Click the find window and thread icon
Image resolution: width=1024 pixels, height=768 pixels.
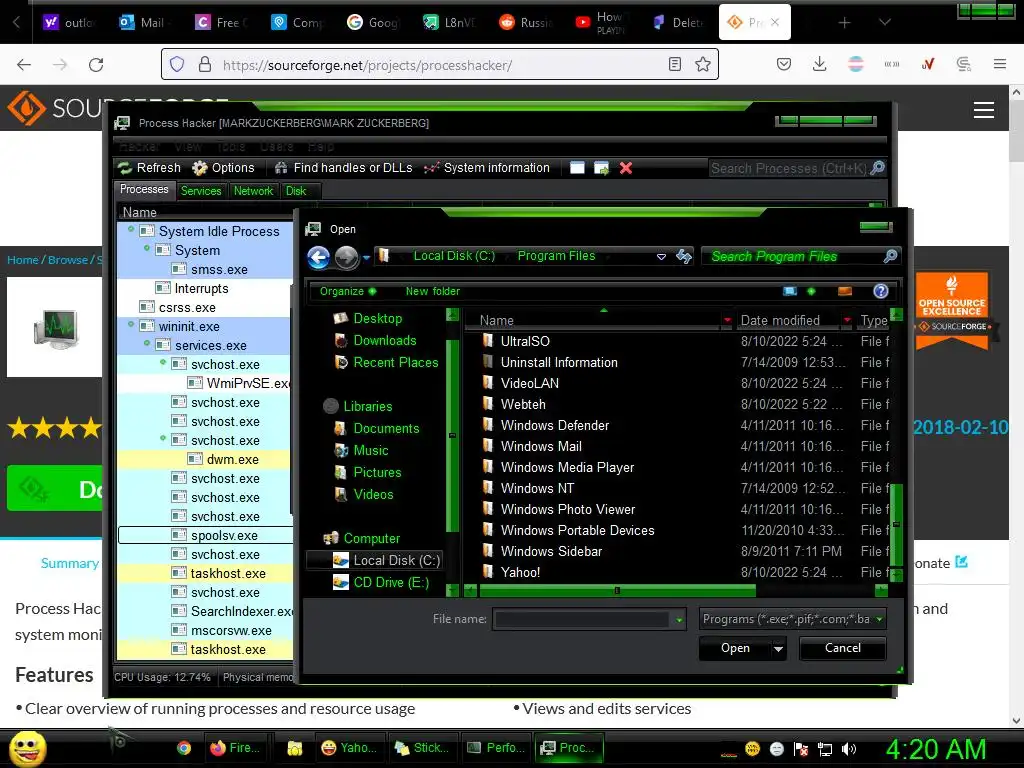(x=601, y=168)
